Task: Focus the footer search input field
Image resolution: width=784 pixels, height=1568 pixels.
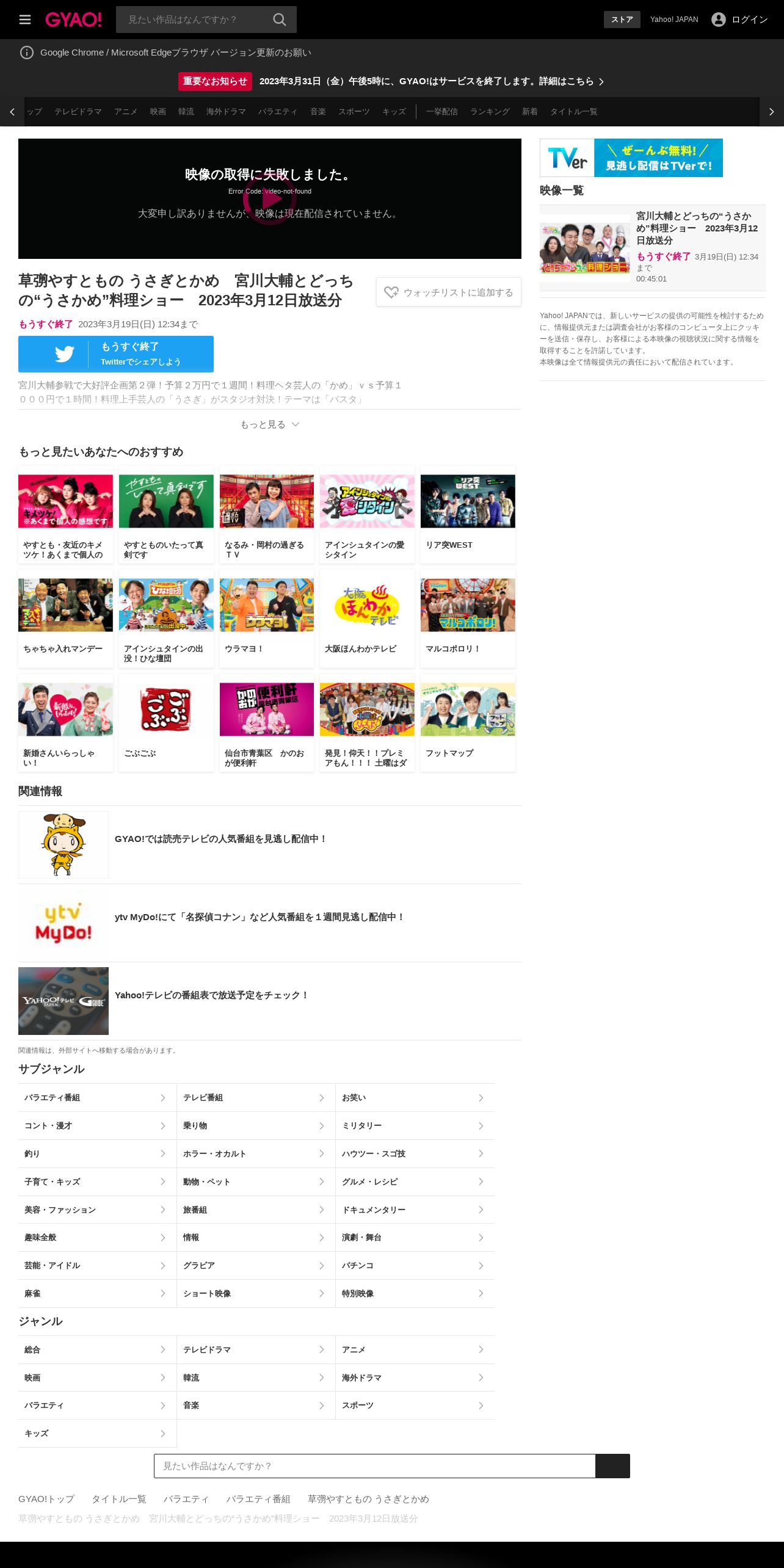Action: coord(375,1466)
